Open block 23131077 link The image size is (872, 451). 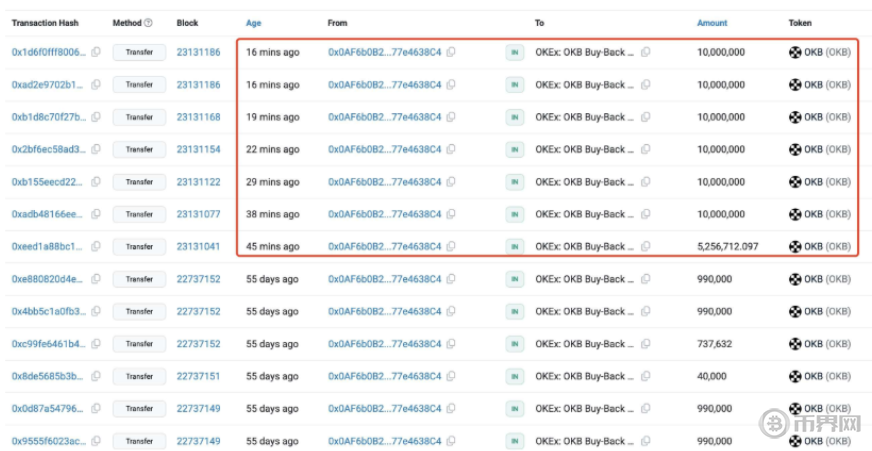point(199,214)
